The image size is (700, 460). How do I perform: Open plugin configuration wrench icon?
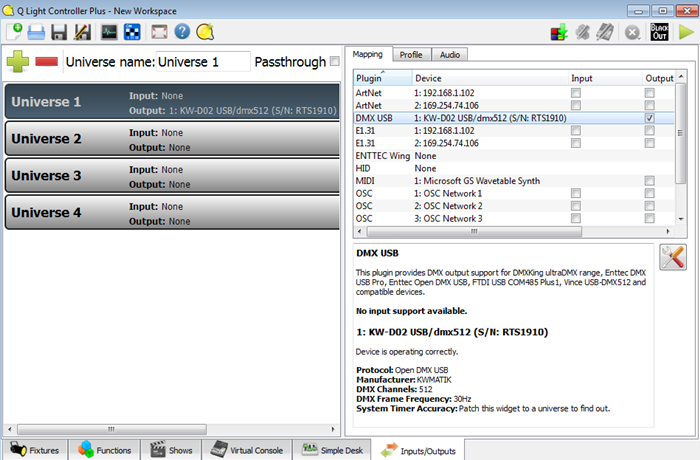pos(673,257)
